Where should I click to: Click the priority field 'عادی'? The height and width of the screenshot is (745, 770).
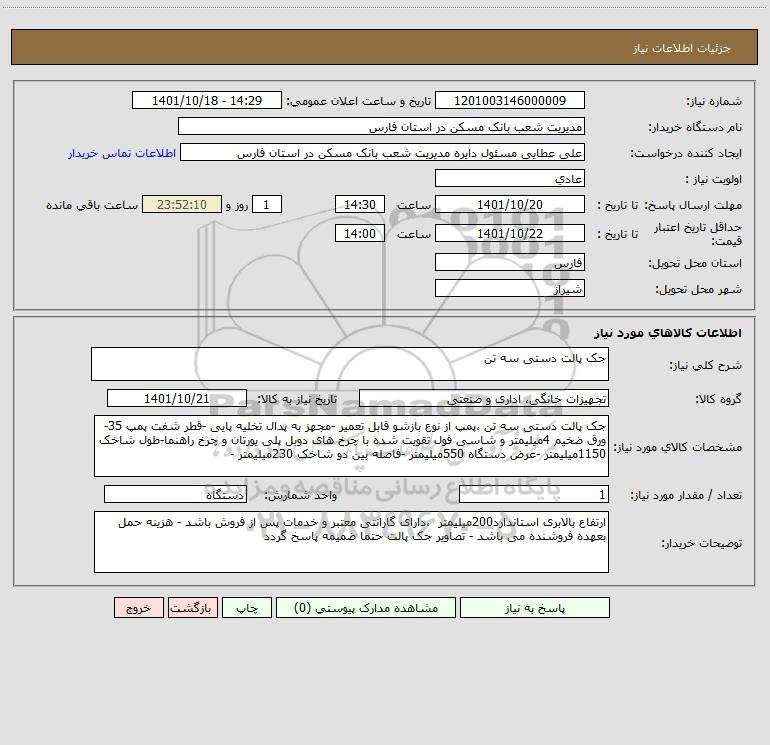[x=510, y=178]
